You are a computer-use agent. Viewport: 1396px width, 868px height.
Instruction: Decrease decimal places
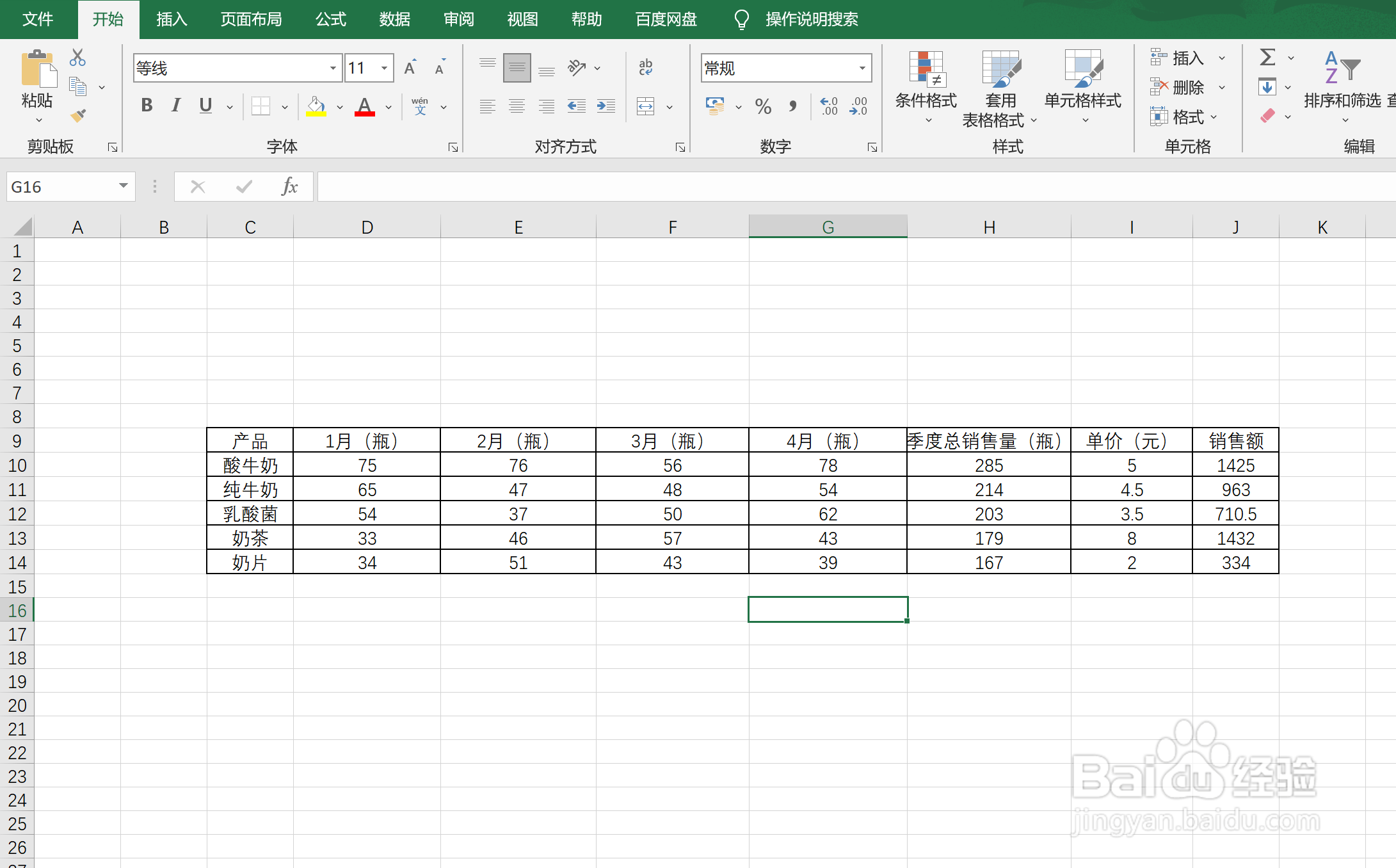858,106
